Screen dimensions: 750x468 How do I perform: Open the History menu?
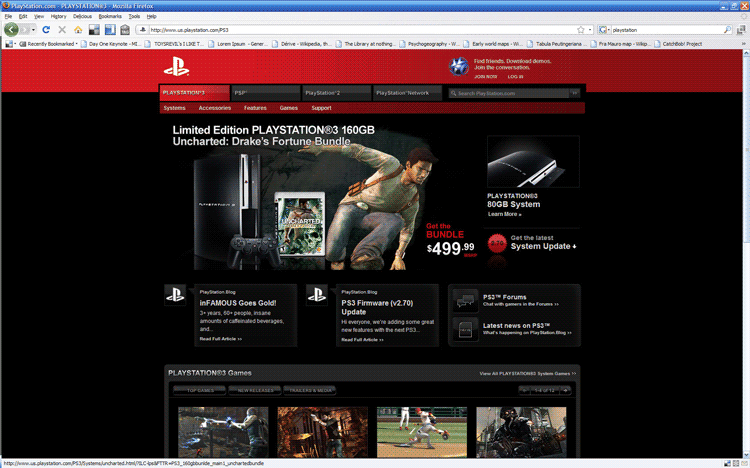click(58, 16)
